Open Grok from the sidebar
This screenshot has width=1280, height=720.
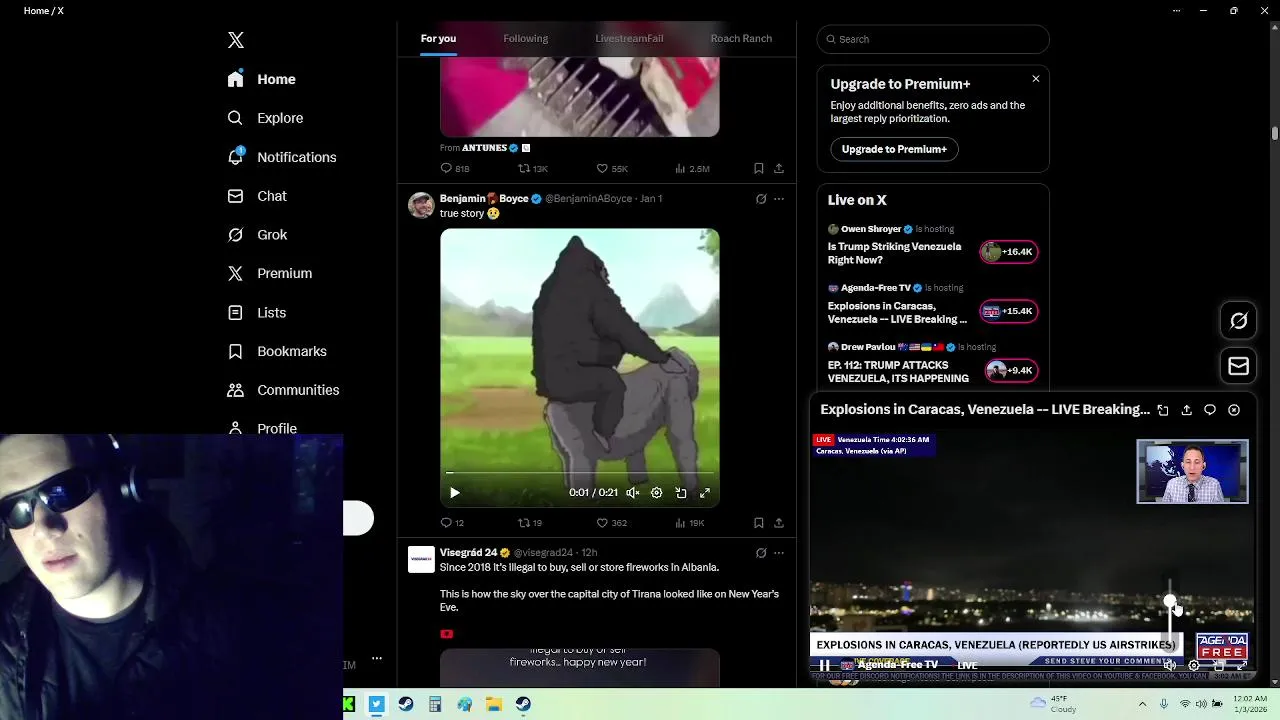tap(258, 235)
